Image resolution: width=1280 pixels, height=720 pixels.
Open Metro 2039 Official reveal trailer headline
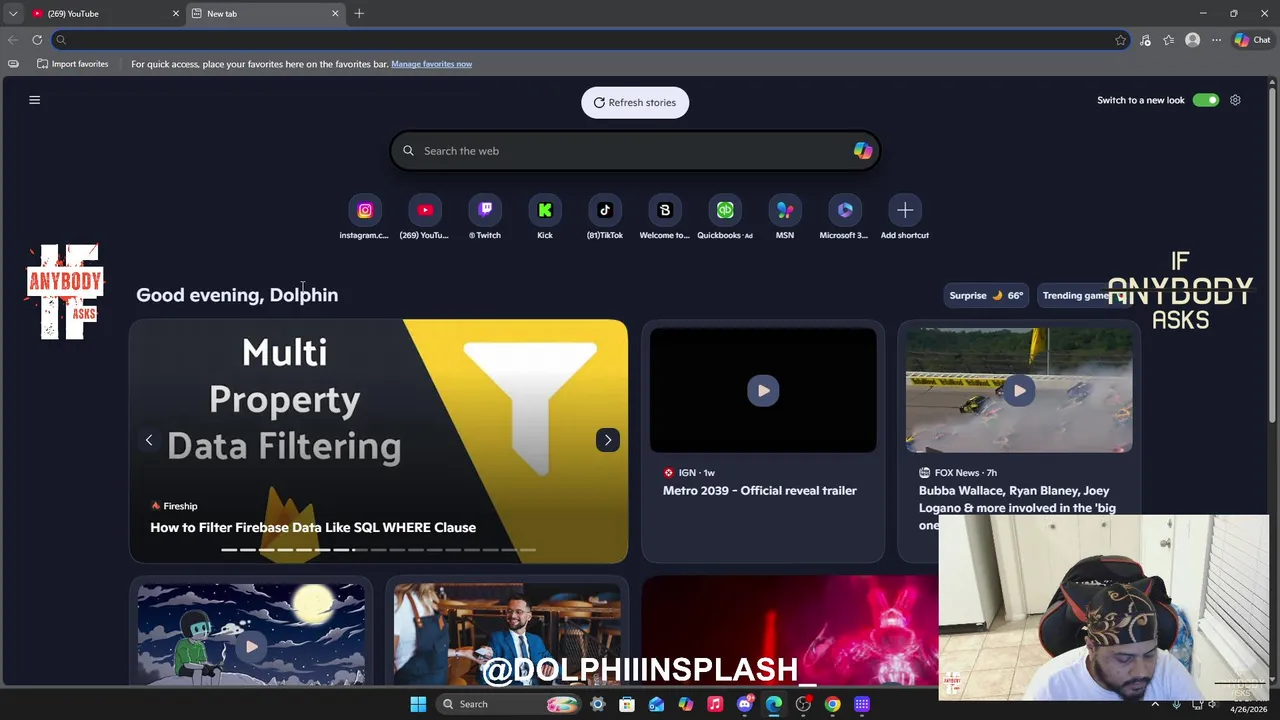pyautogui.click(x=760, y=490)
